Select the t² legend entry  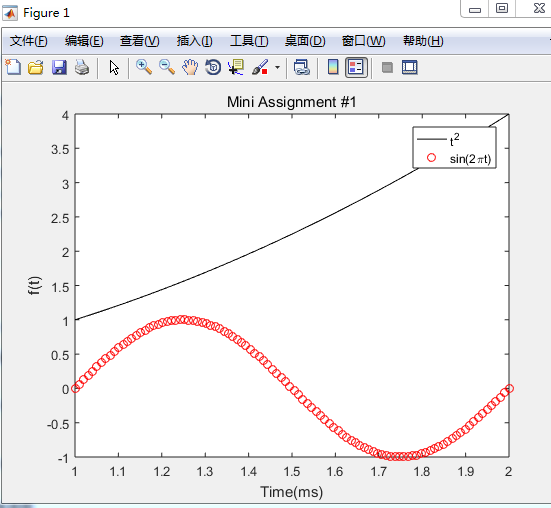[454, 140]
